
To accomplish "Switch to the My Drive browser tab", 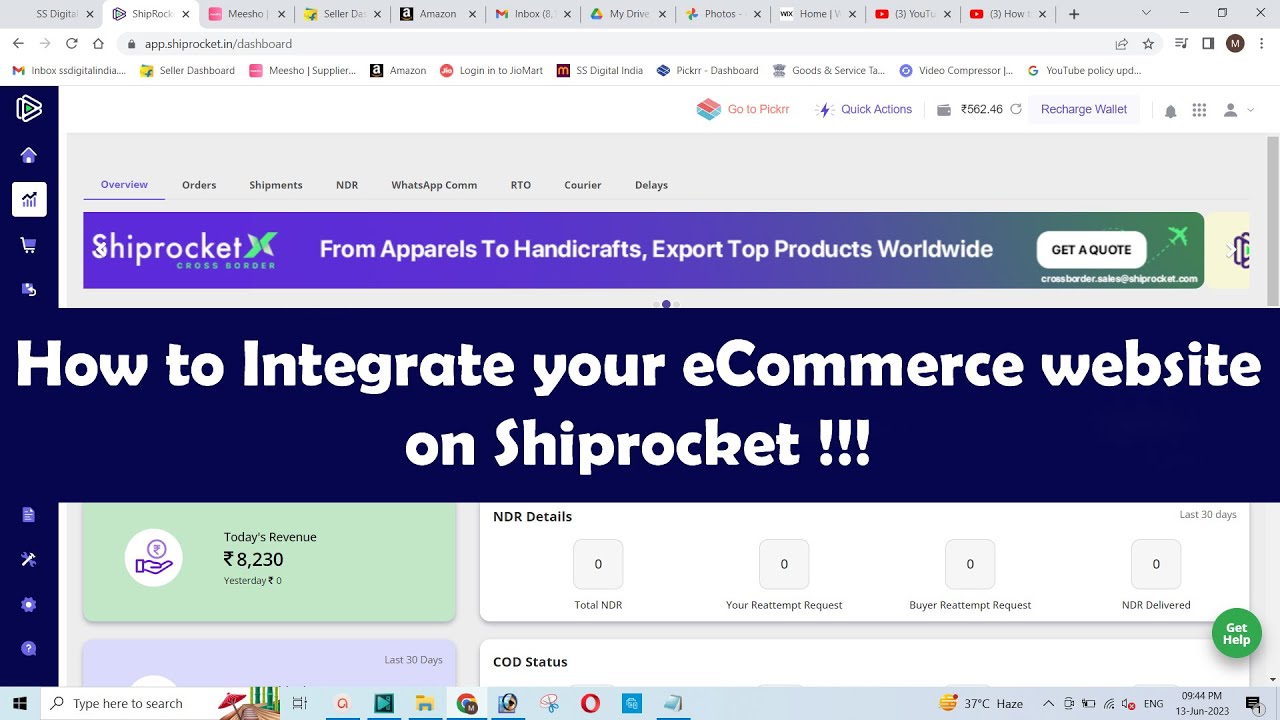I will [628, 14].
